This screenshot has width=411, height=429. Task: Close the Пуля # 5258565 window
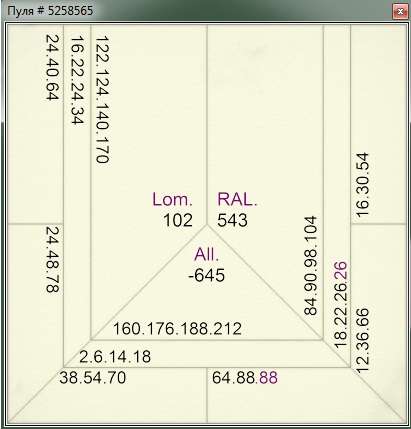pos(400,12)
